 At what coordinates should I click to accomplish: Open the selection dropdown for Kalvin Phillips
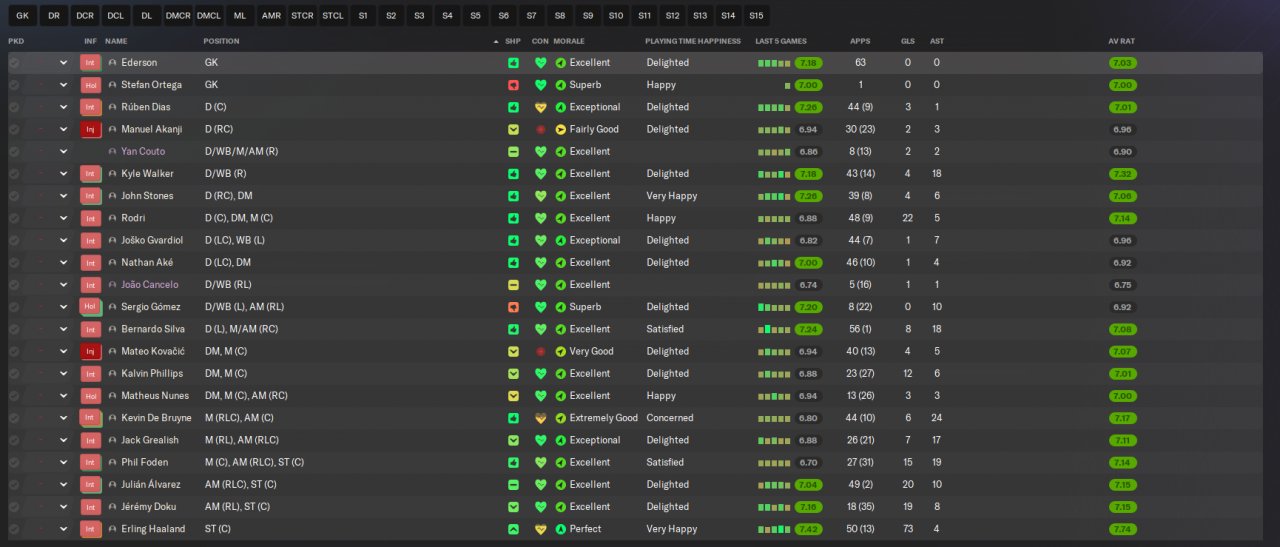tap(63, 373)
